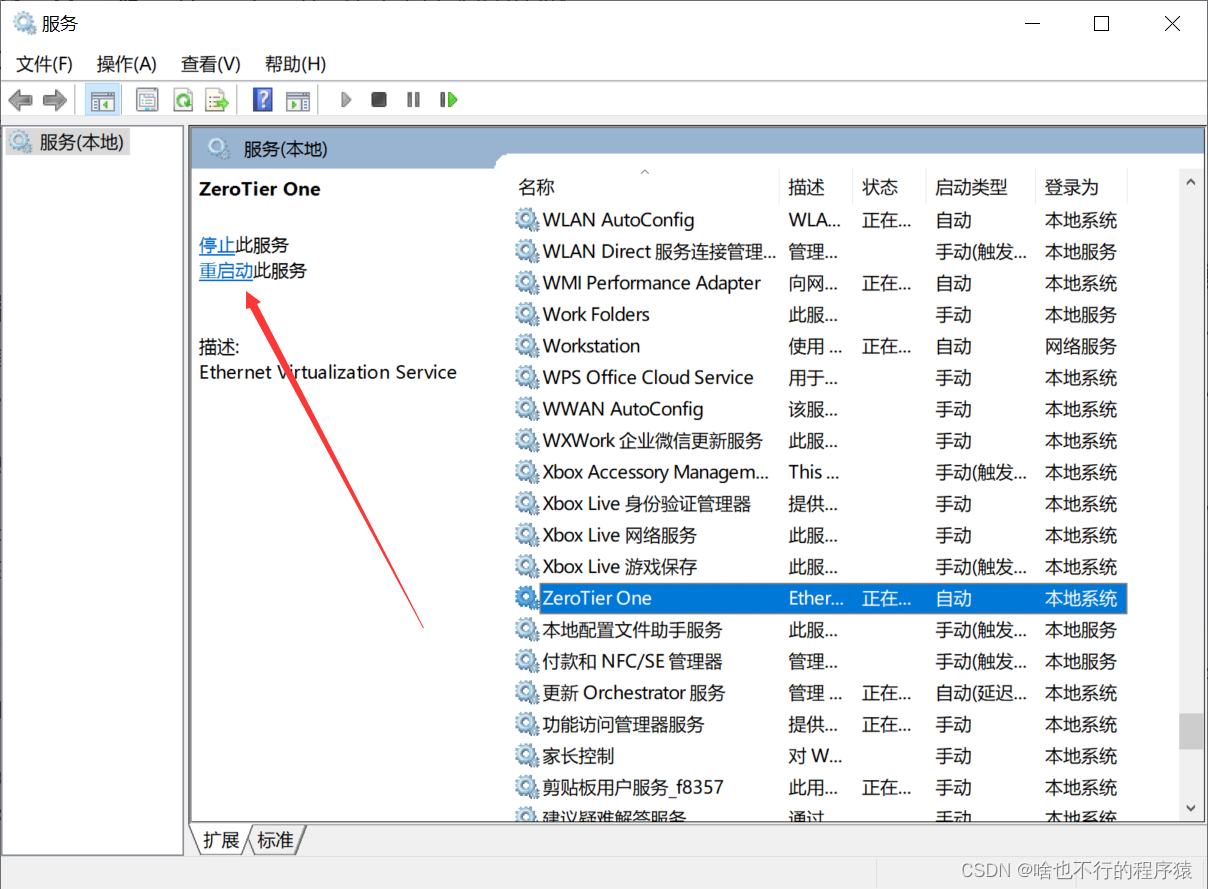The width and height of the screenshot is (1208, 889).
Task: Select Xbox Live 游戏保存 row
Action: 820,566
